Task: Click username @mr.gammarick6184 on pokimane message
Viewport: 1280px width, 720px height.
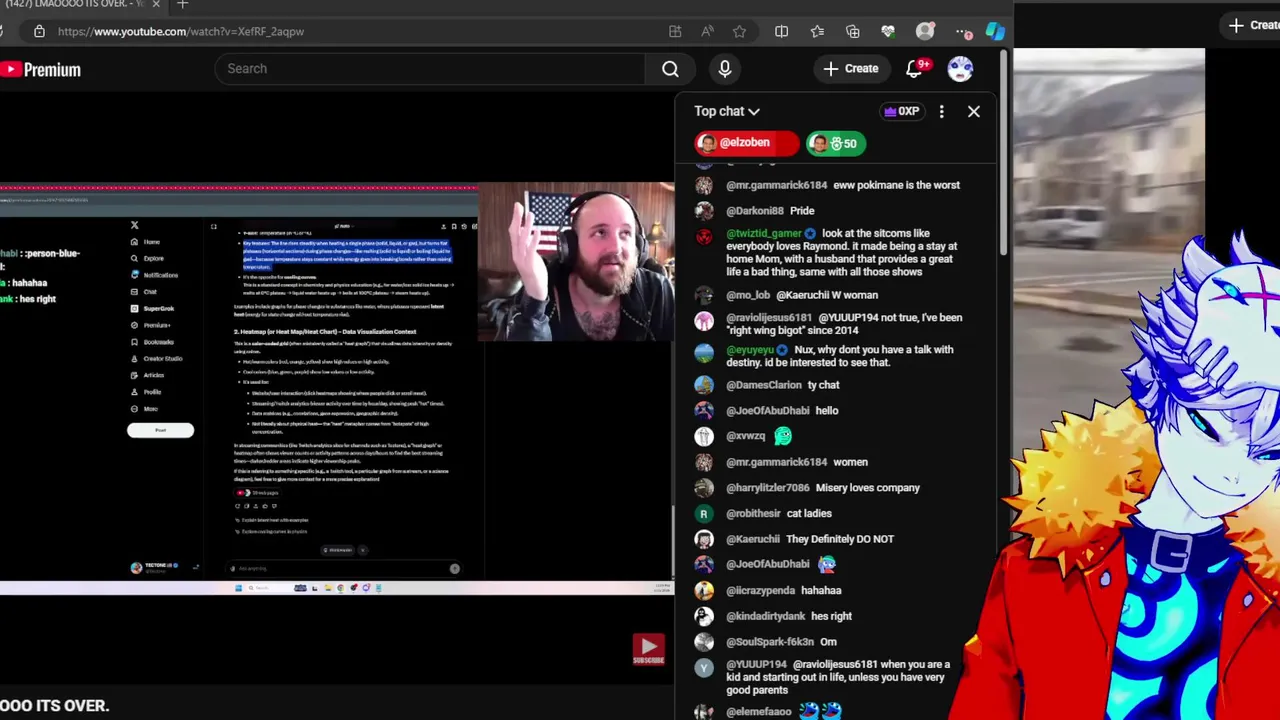Action: pyautogui.click(x=776, y=185)
